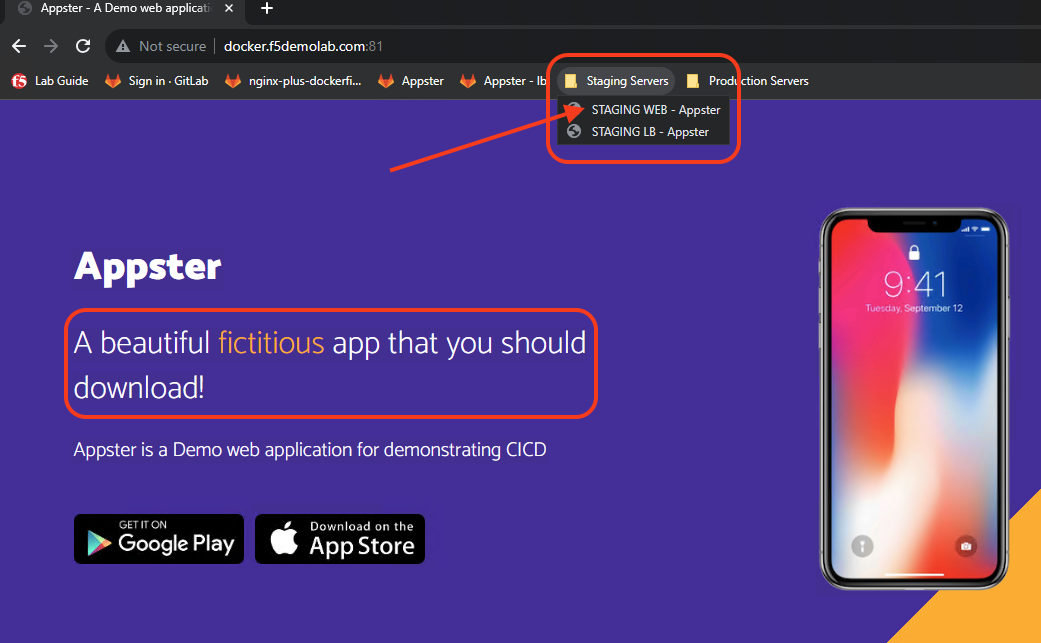Click the GitLab fox icon beside nginx-plus-dockerfi...

coord(233,81)
